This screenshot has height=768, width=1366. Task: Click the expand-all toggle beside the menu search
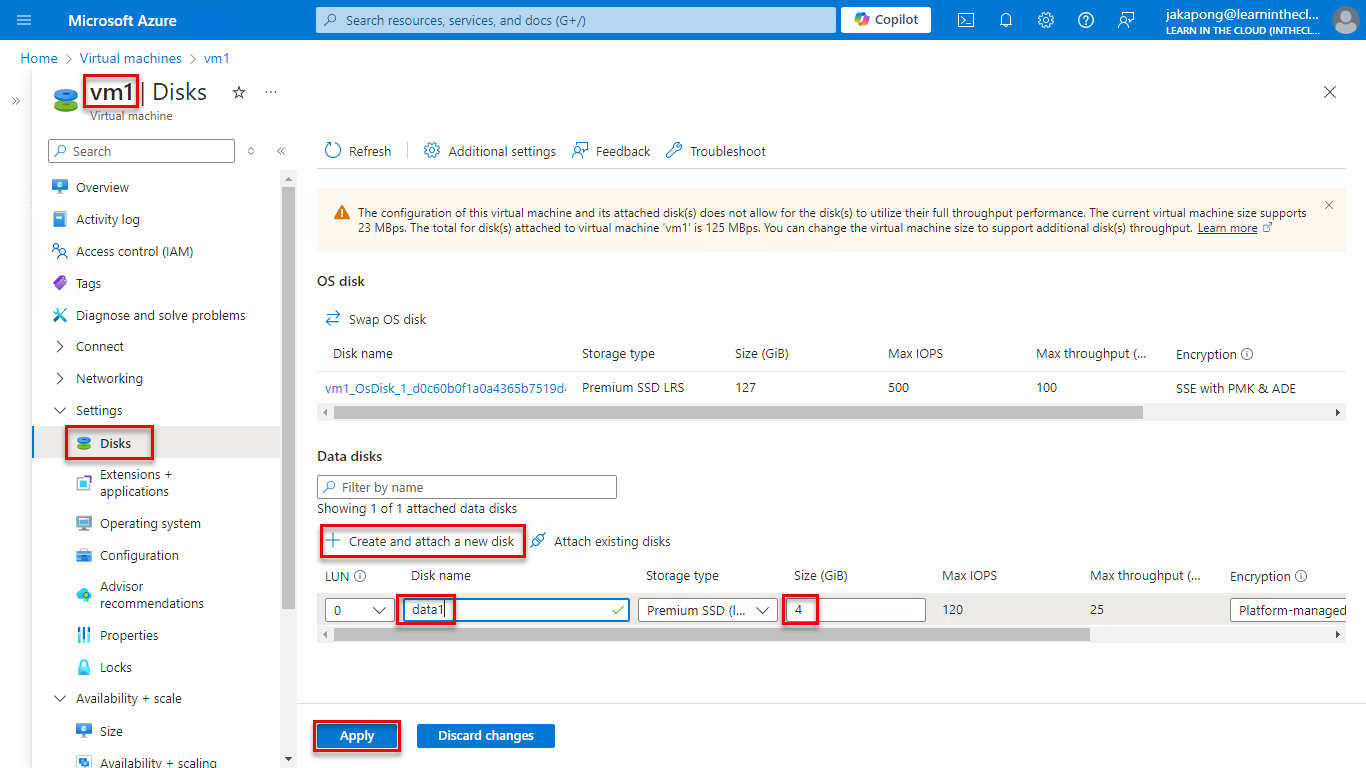[251, 151]
